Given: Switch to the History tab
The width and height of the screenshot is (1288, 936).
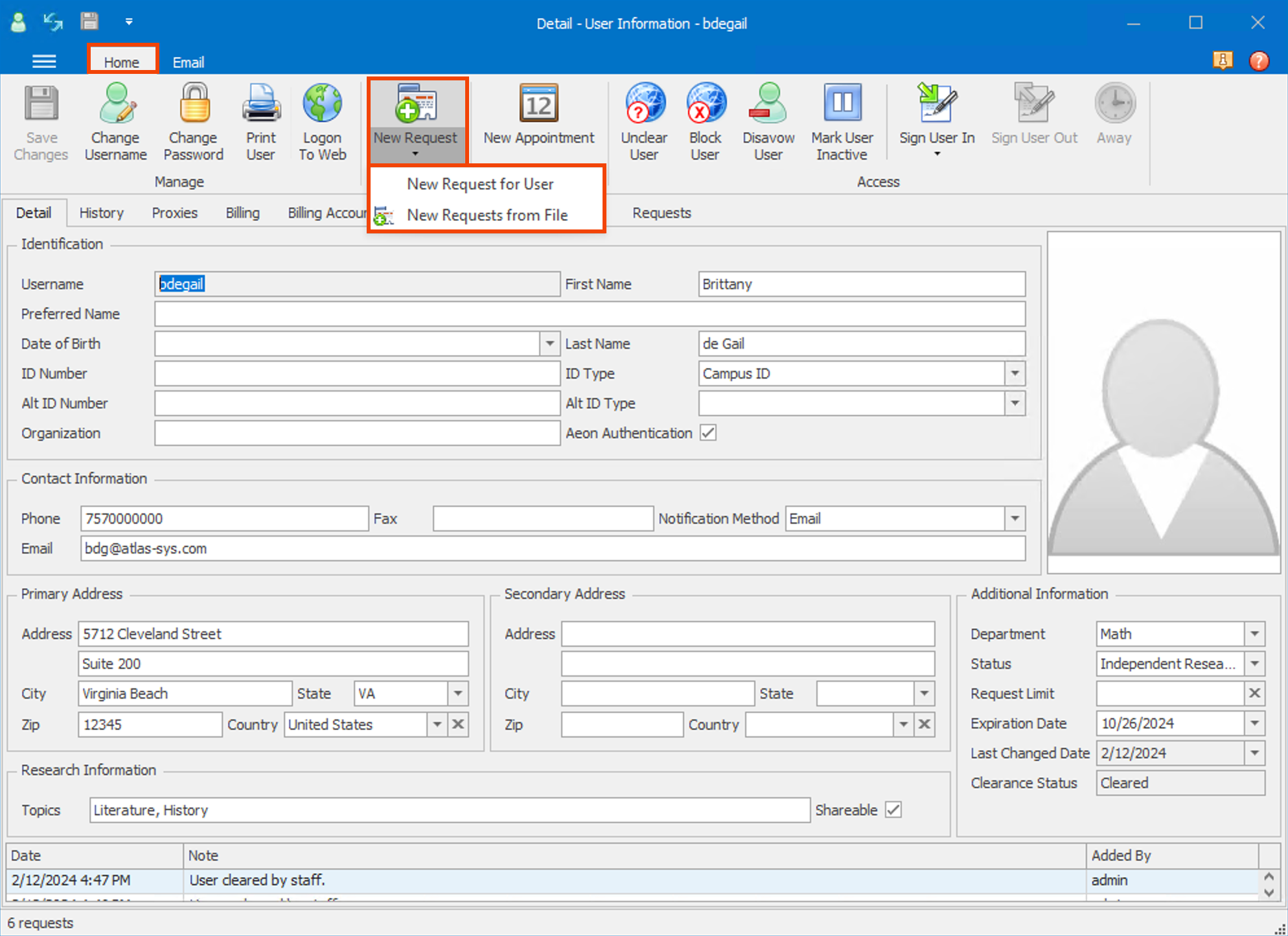Looking at the screenshot, I should coord(101,213).
